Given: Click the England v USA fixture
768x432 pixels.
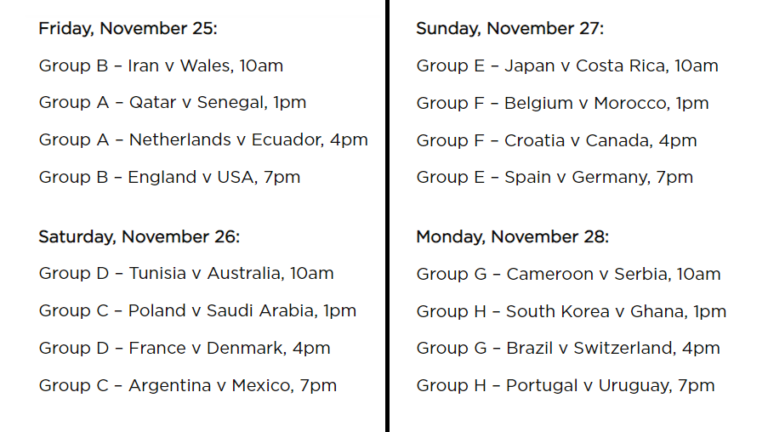Looking at the screenshot, I should point(169,177).
